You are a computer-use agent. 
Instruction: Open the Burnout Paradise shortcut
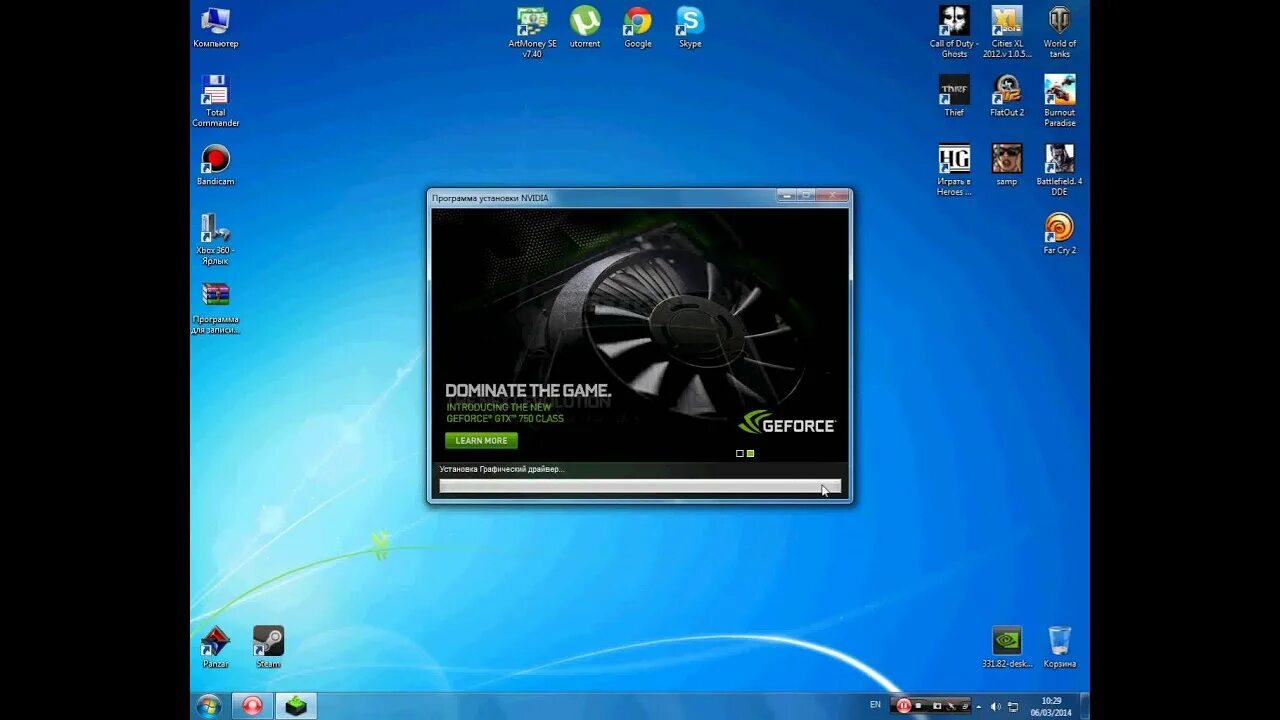tap(1060, 101)
